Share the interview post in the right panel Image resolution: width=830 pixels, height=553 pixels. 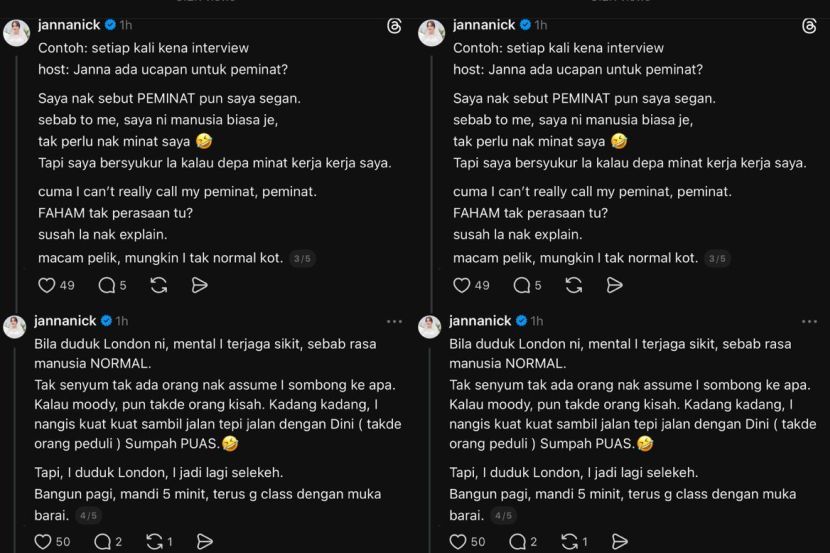614,285
